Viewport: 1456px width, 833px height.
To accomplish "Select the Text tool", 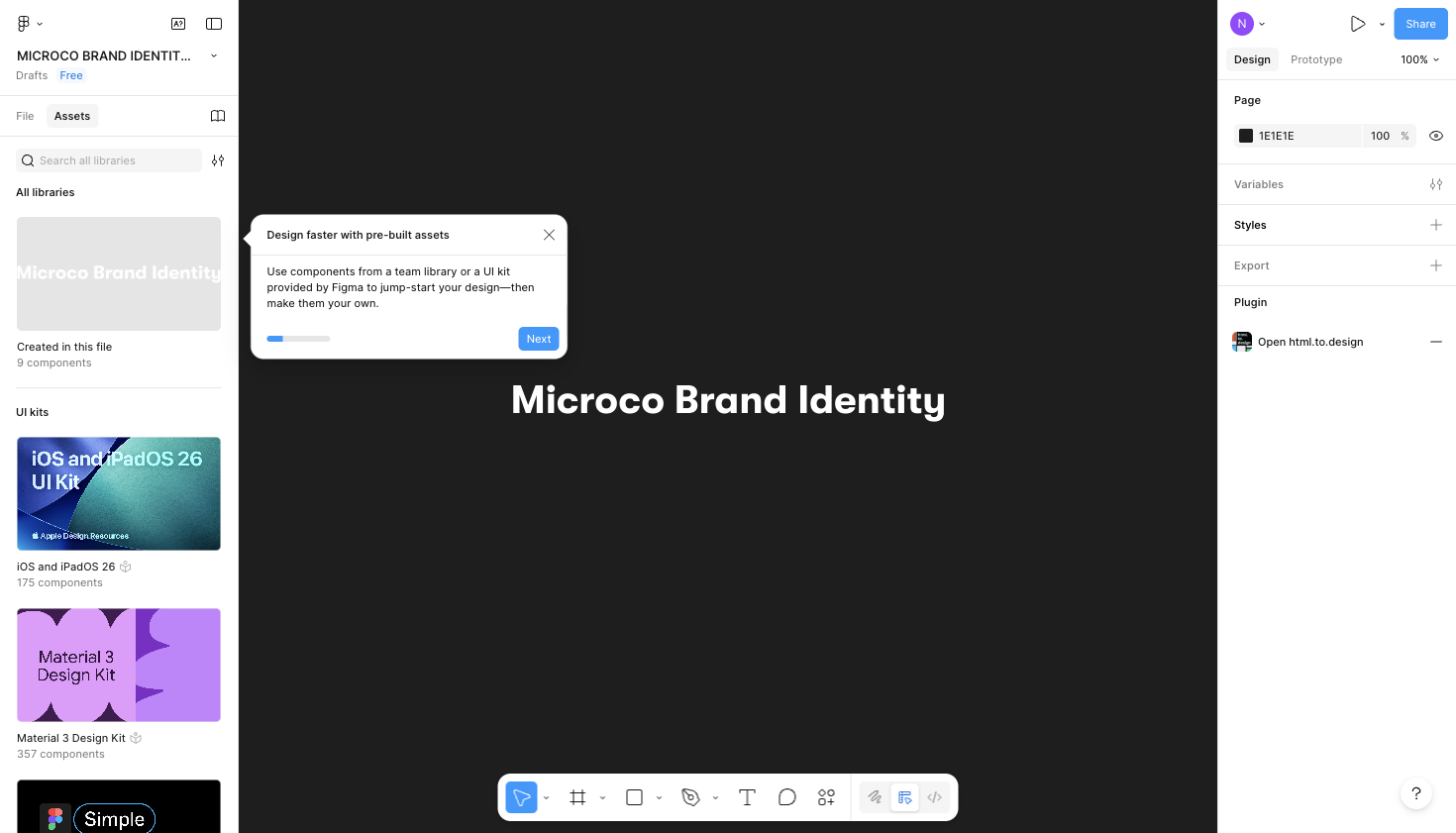I will coord(747,797).
